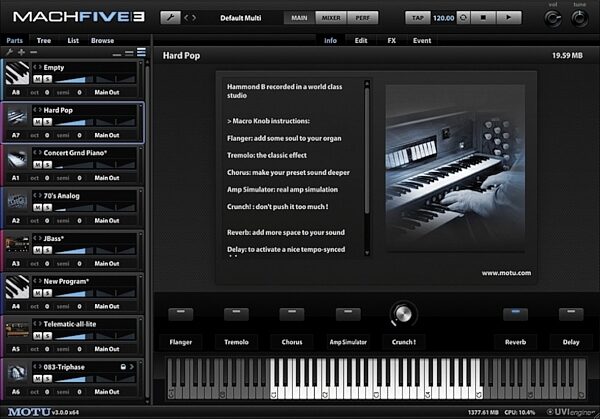
Task: Open the www.motu.com link
Action: 506,273
